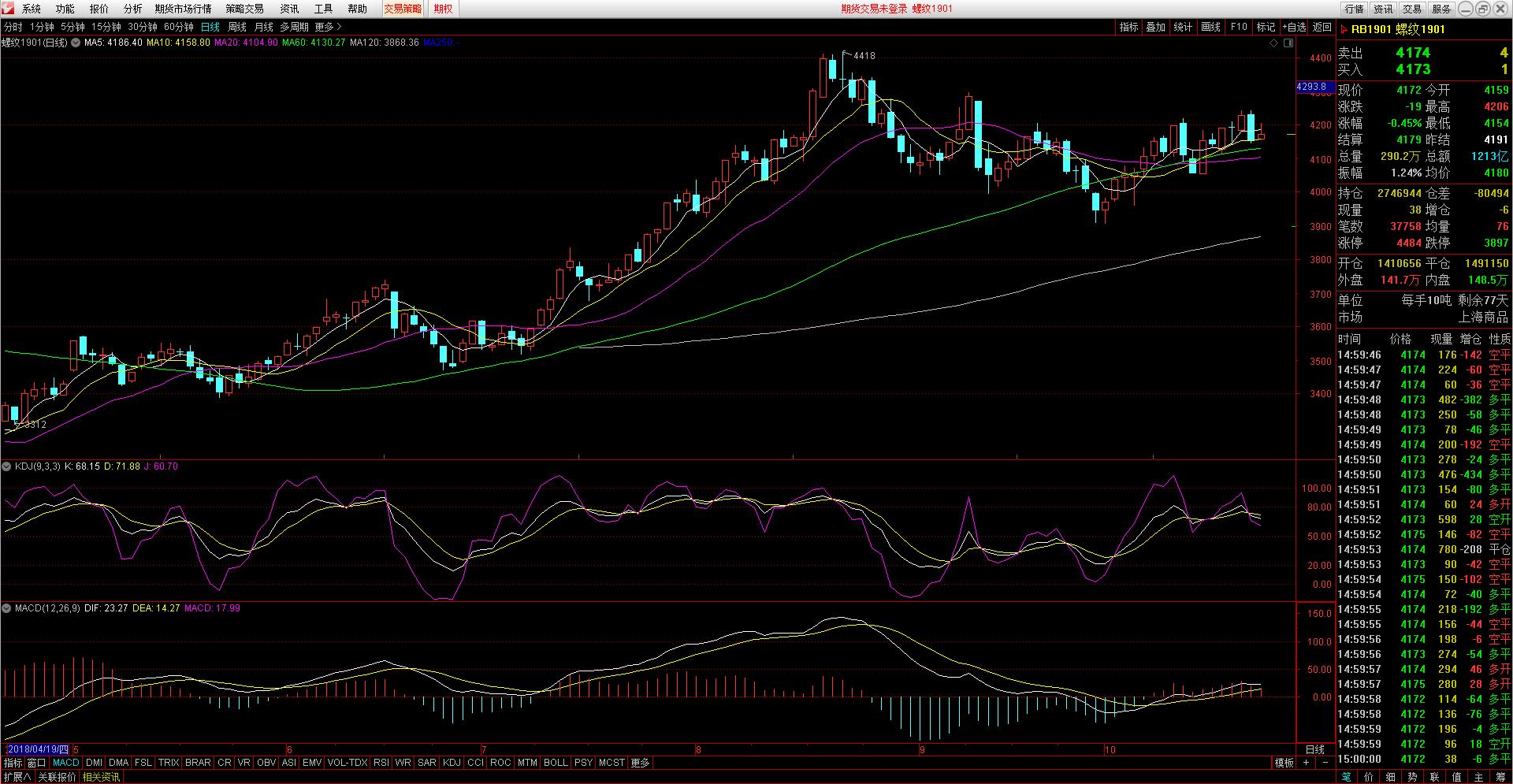Select the 60分钟 period
Screen dimensions: 1513x784
pos(179,27)
